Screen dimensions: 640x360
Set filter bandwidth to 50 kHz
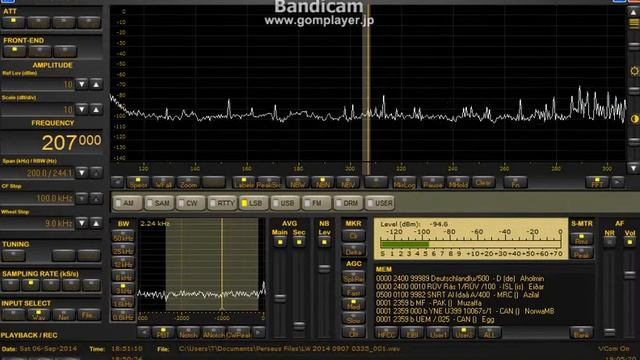[x=123, y=237]
